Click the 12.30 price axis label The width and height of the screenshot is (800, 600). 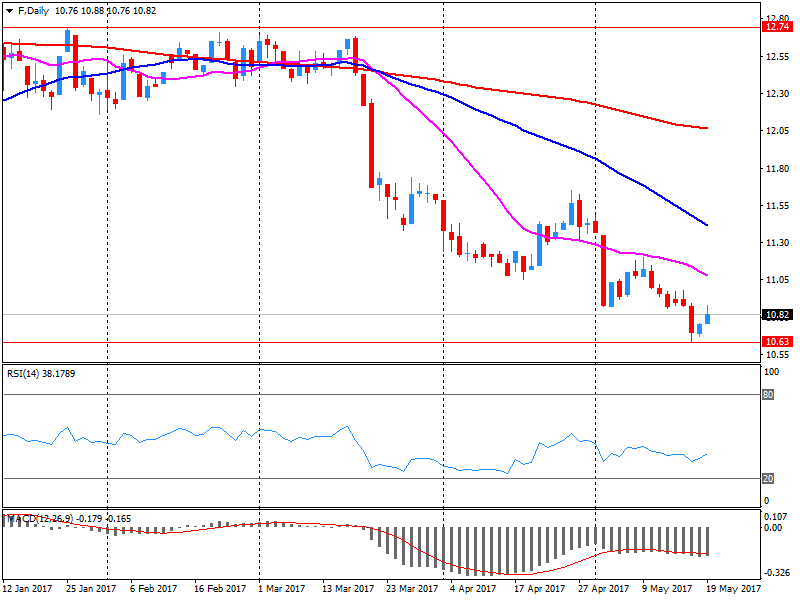click(778, 94)
